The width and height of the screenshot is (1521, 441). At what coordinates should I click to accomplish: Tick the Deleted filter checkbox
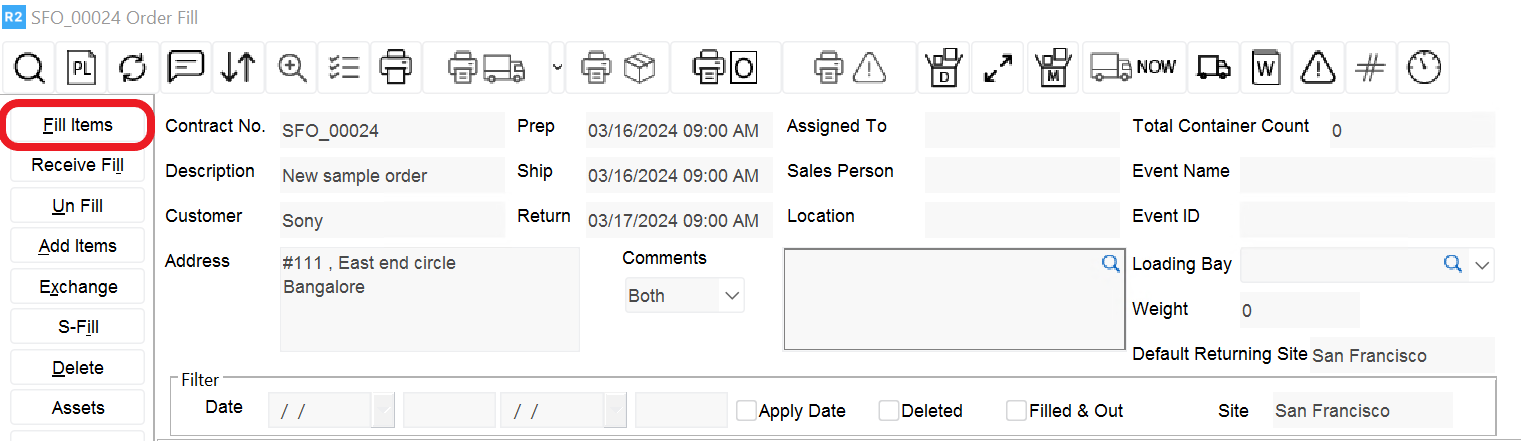[888, 411]
